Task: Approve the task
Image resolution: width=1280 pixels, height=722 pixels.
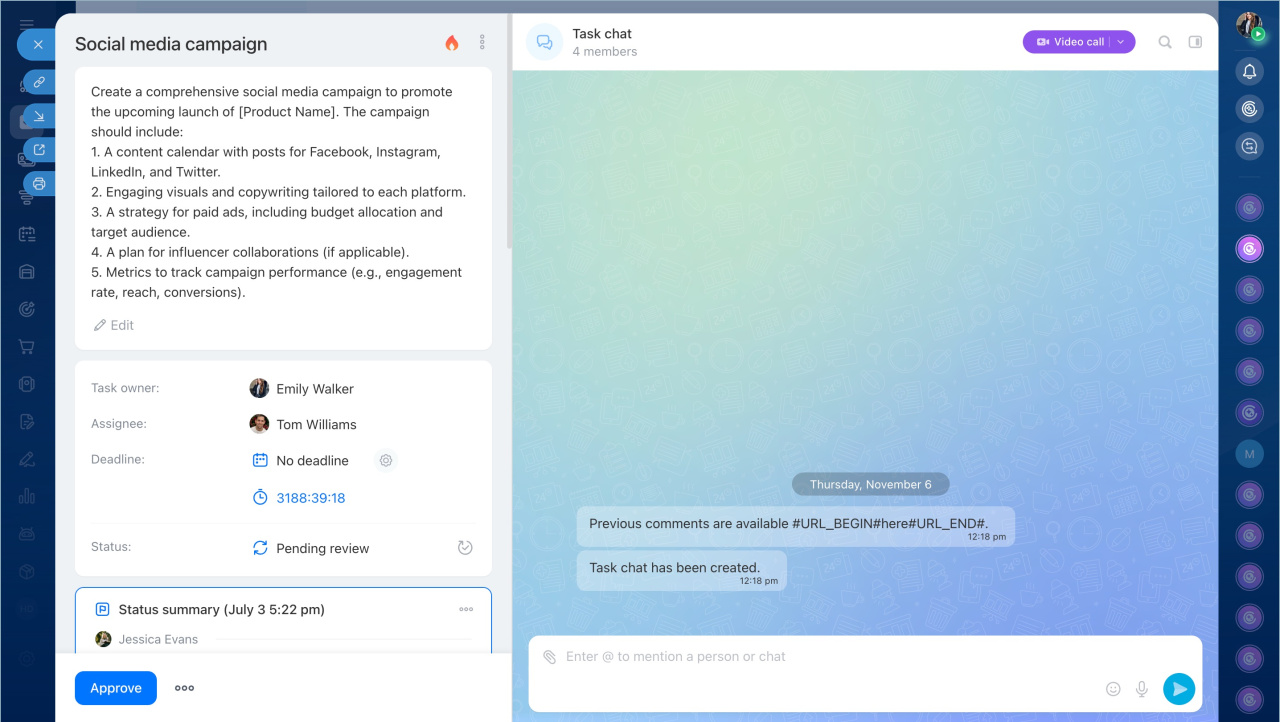Action: pos(116,688)
